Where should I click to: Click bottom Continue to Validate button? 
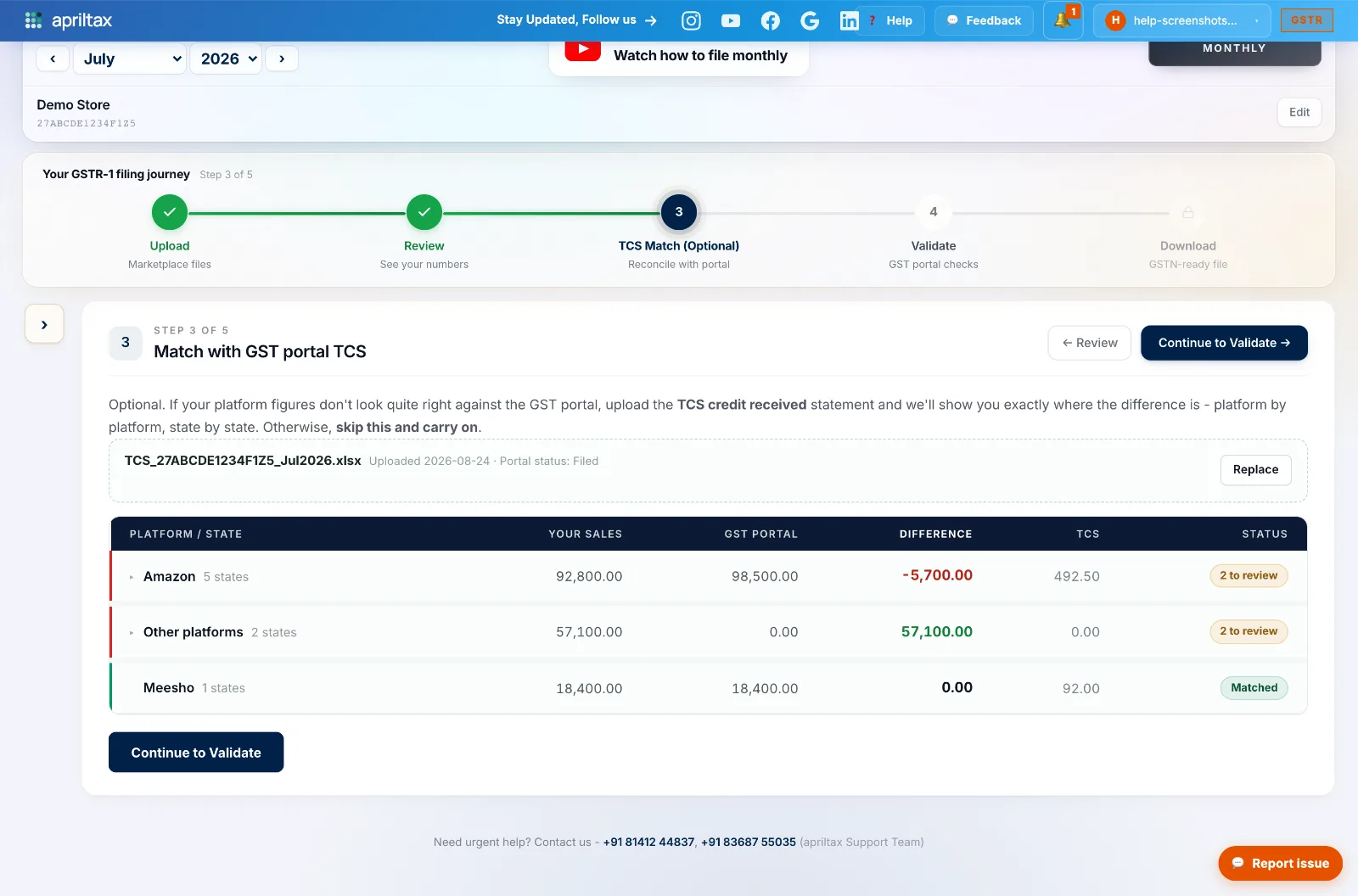(x=196, y=753)
